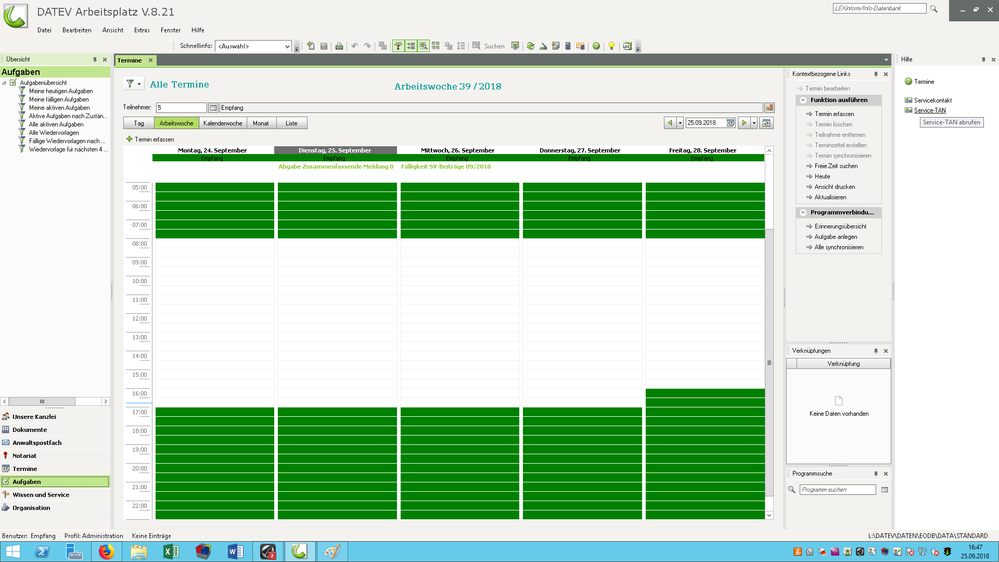
Task: Collapse the Aufgabenübersicht tree node
Action: tap(4, 83)
